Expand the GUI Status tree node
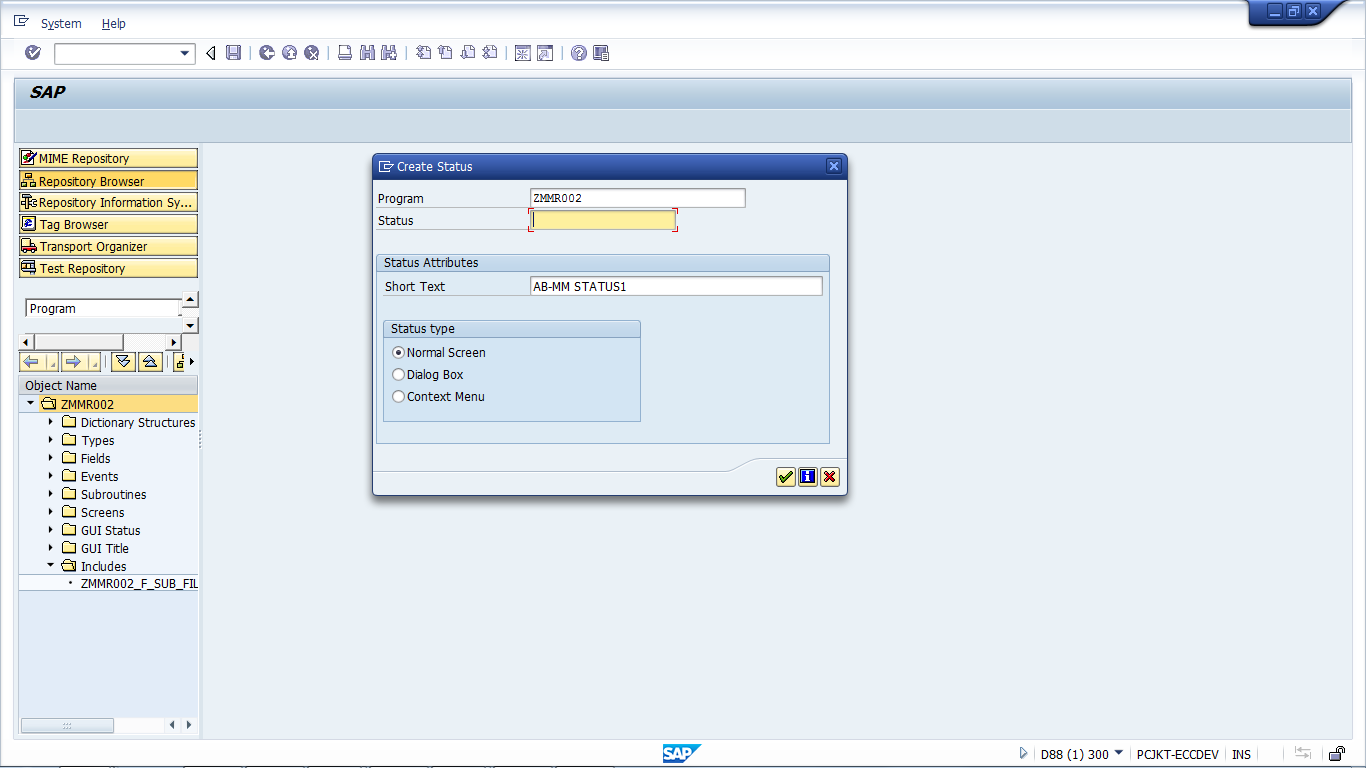The image size is (1366, 768). pyautogui.click(x=50, y=530)
